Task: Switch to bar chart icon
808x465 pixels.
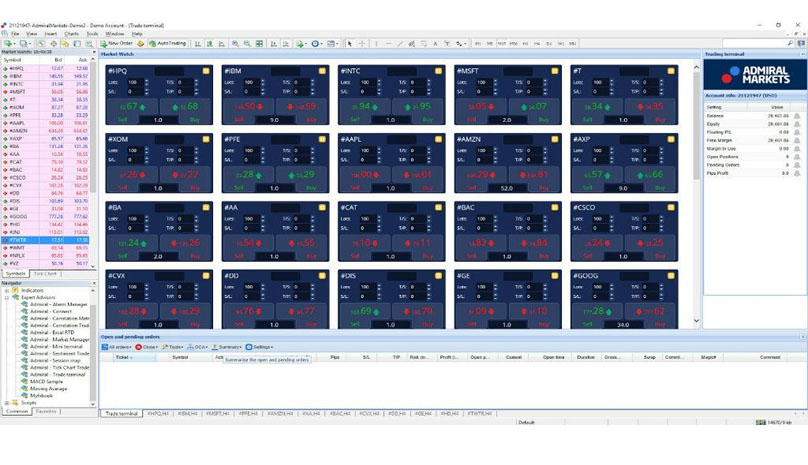Action: (x=197, y=44)
